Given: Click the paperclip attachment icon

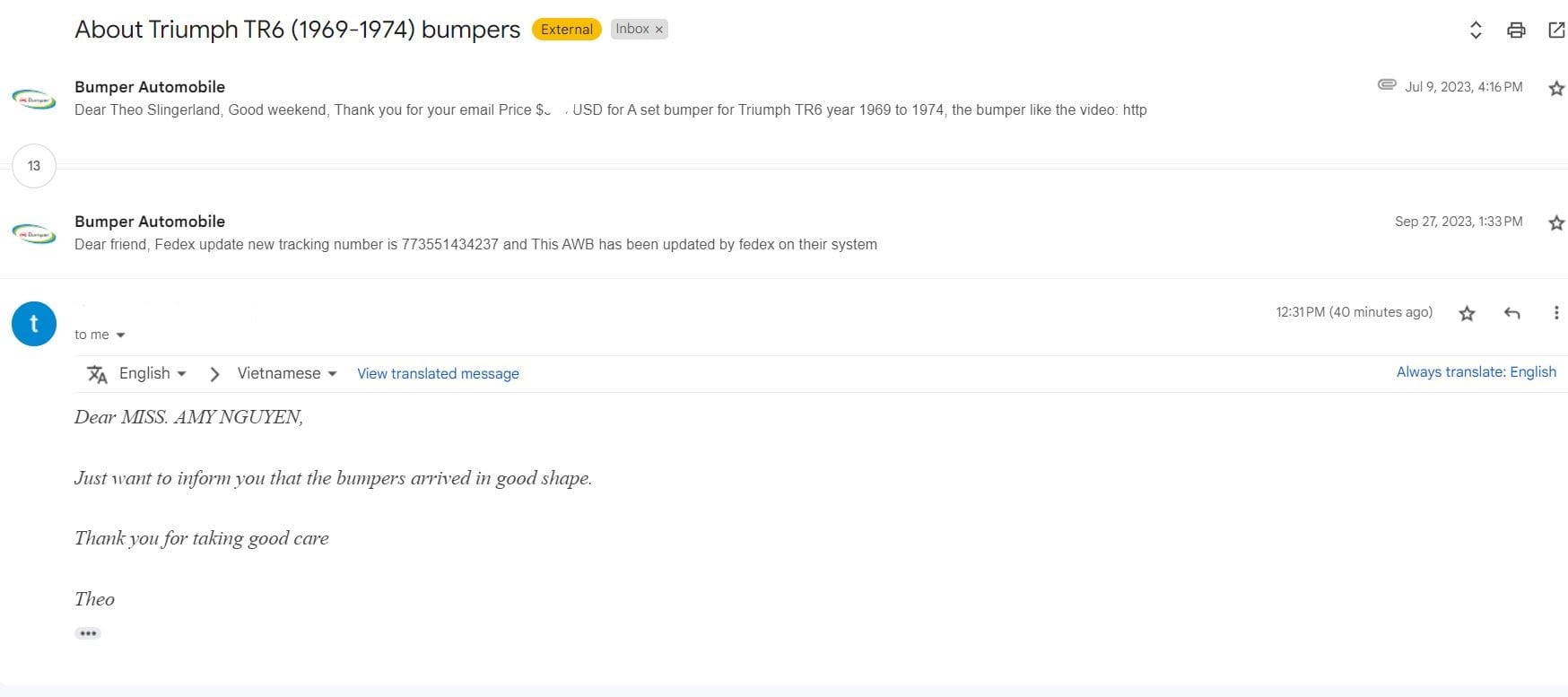Looking at the screenshot, I should point(1387,85).
